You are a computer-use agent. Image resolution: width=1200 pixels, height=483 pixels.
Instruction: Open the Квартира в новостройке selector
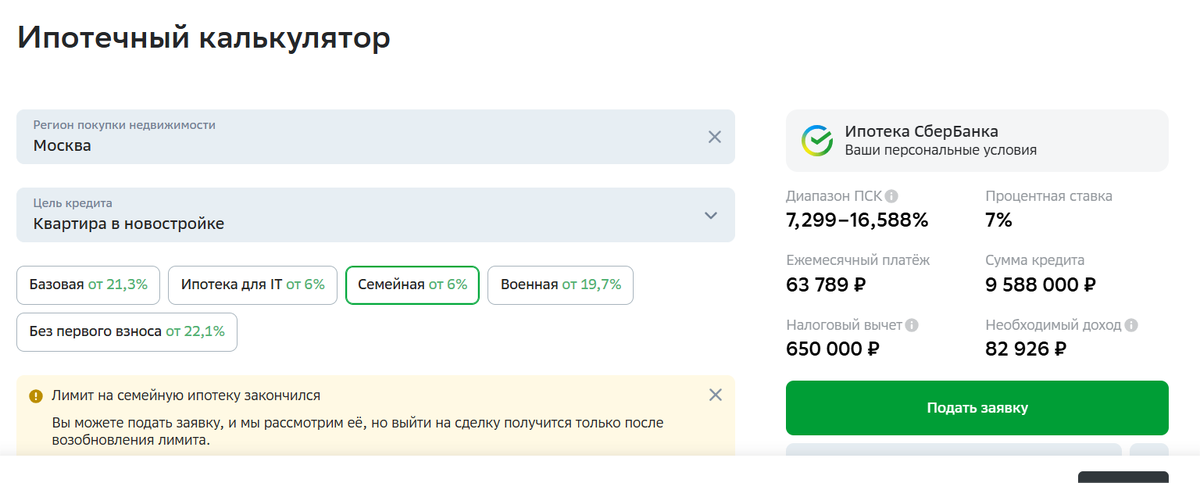pos(375,215)
